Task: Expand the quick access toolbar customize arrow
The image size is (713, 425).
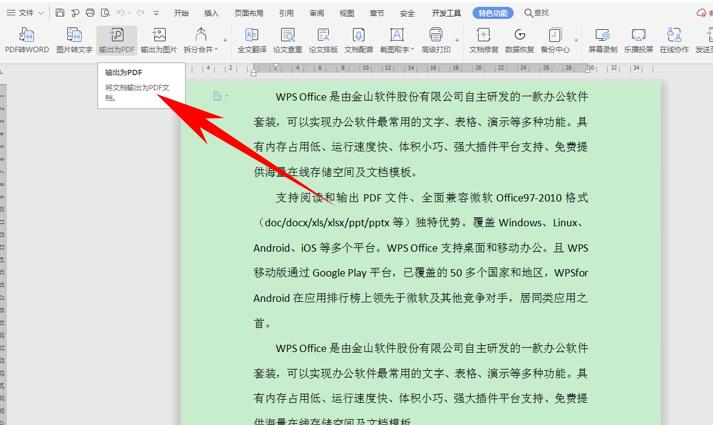Action: (156, 13)
